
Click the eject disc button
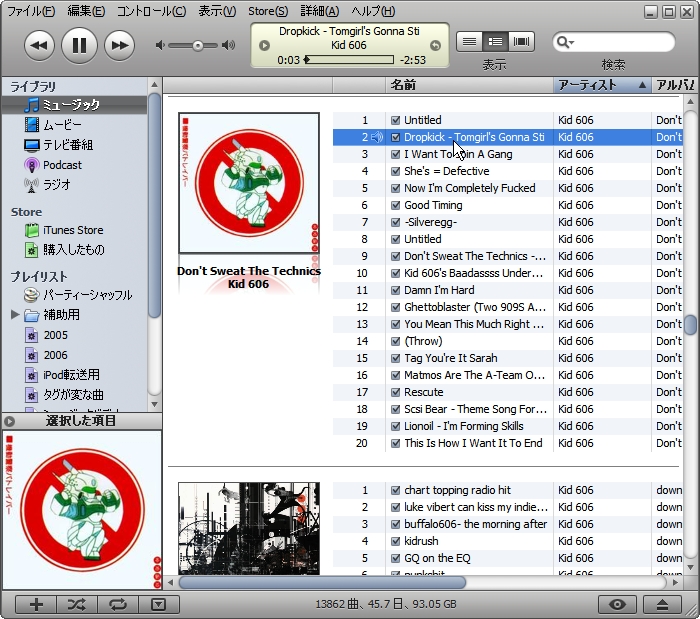pos(662,605)
